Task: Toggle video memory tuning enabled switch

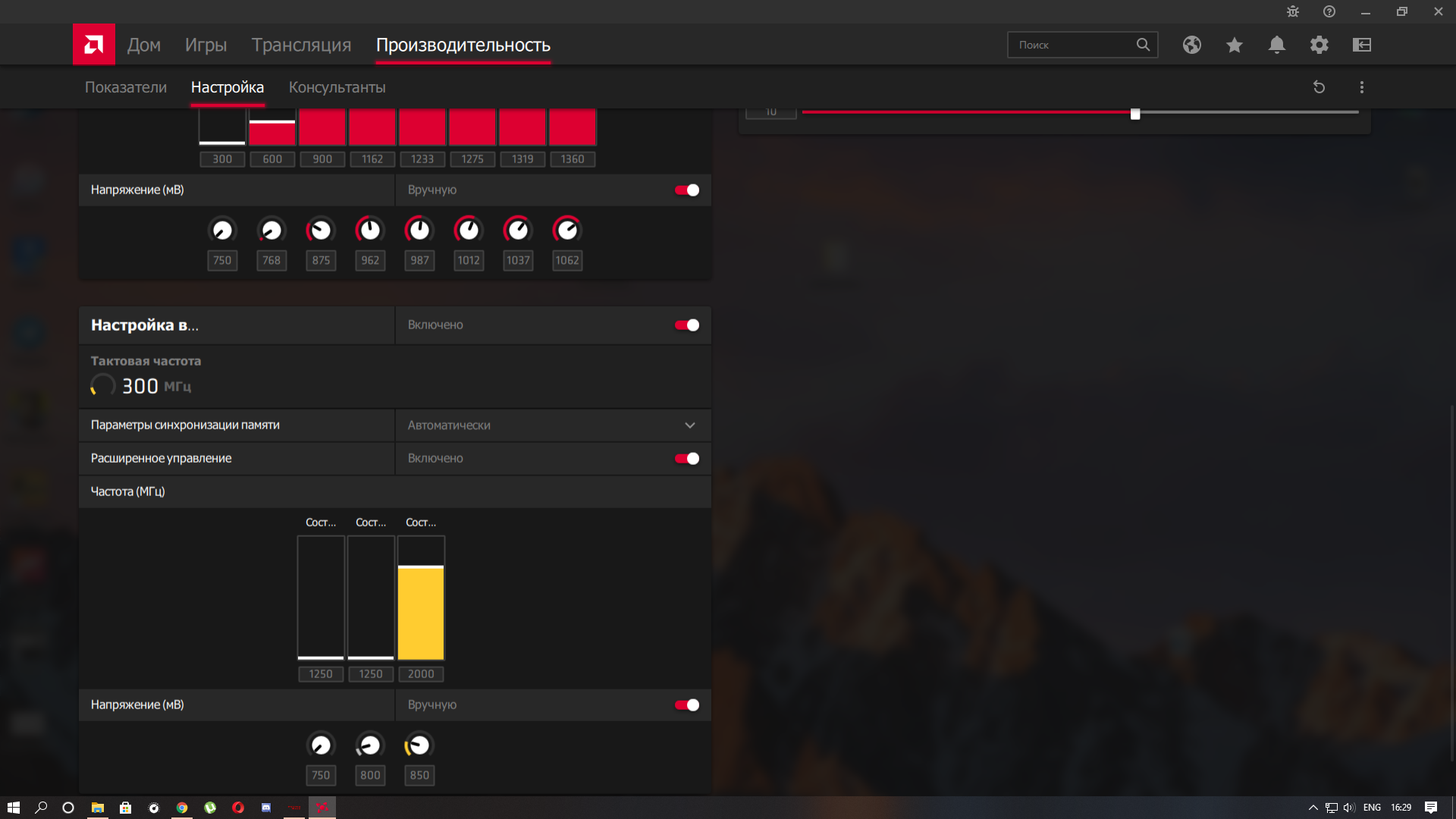Action: (687, 325)
